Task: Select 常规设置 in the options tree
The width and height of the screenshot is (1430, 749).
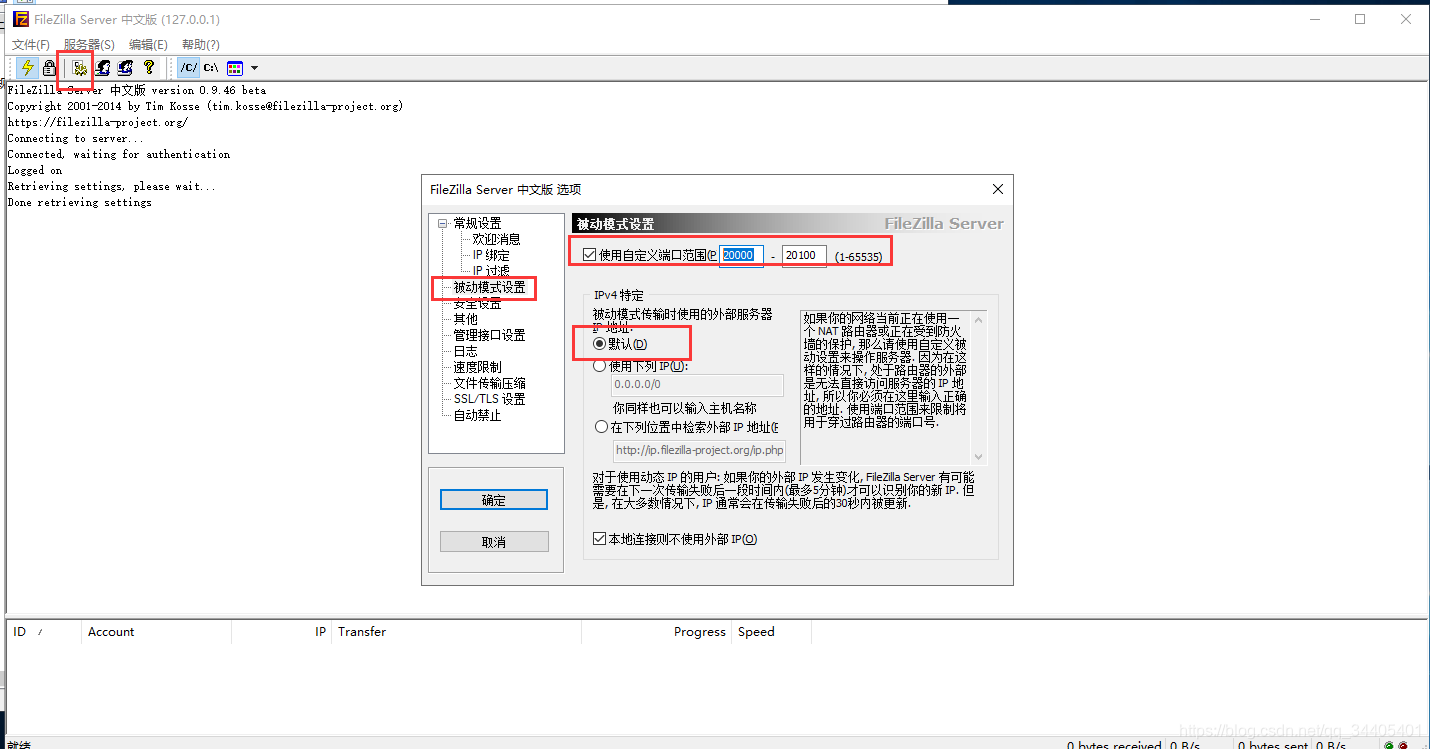Action: point(477,223)
